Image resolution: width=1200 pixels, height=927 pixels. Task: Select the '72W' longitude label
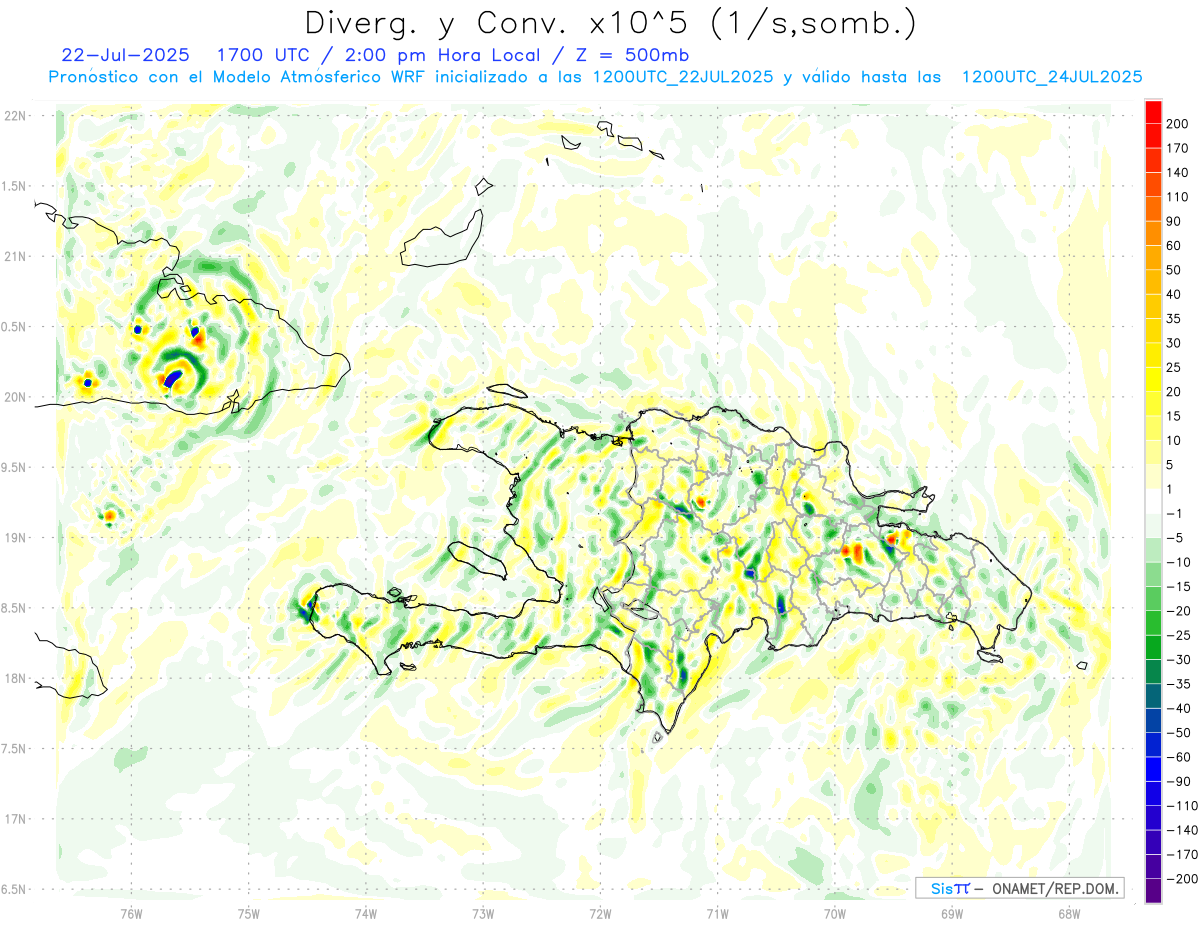600,914
